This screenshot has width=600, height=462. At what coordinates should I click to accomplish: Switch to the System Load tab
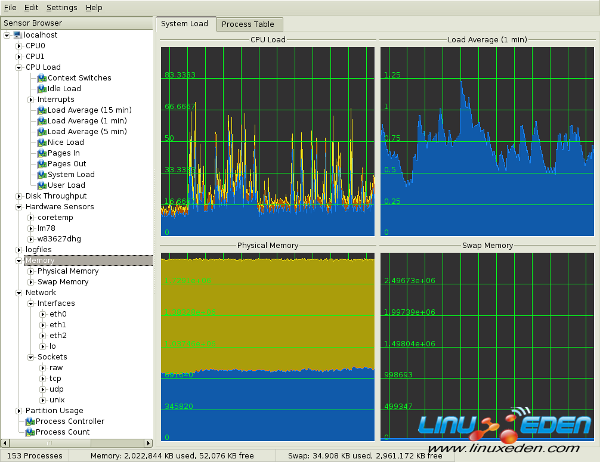click(x=185, y=24)
